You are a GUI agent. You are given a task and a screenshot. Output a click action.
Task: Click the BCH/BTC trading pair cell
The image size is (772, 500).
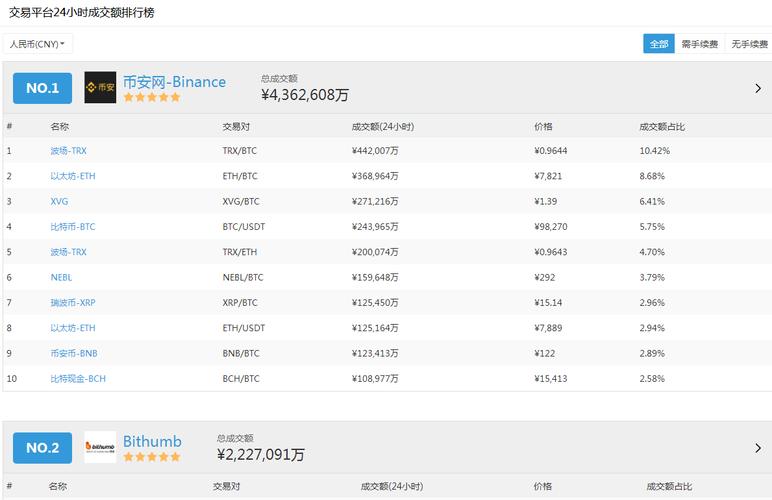(x=241, y=379)
